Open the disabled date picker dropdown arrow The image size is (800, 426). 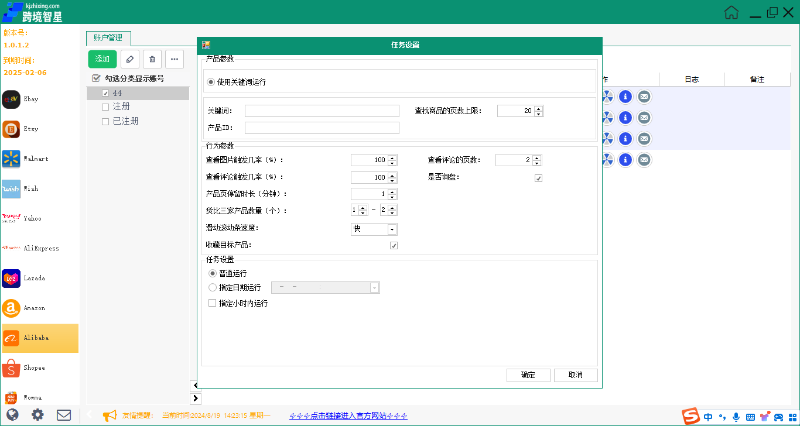pyautogui.click(x=375, y=288)
